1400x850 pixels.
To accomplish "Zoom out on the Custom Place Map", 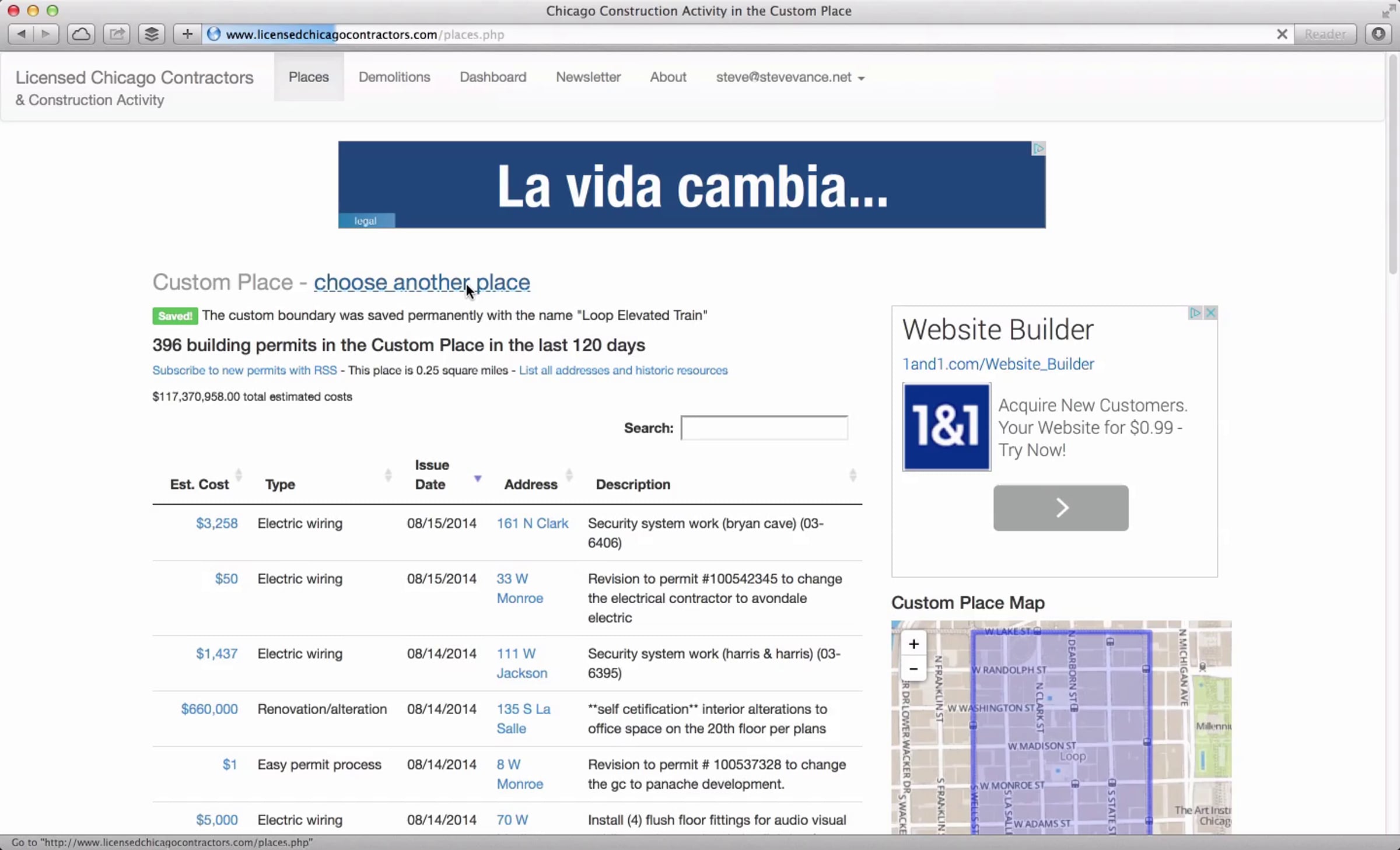I will [914, 669].
